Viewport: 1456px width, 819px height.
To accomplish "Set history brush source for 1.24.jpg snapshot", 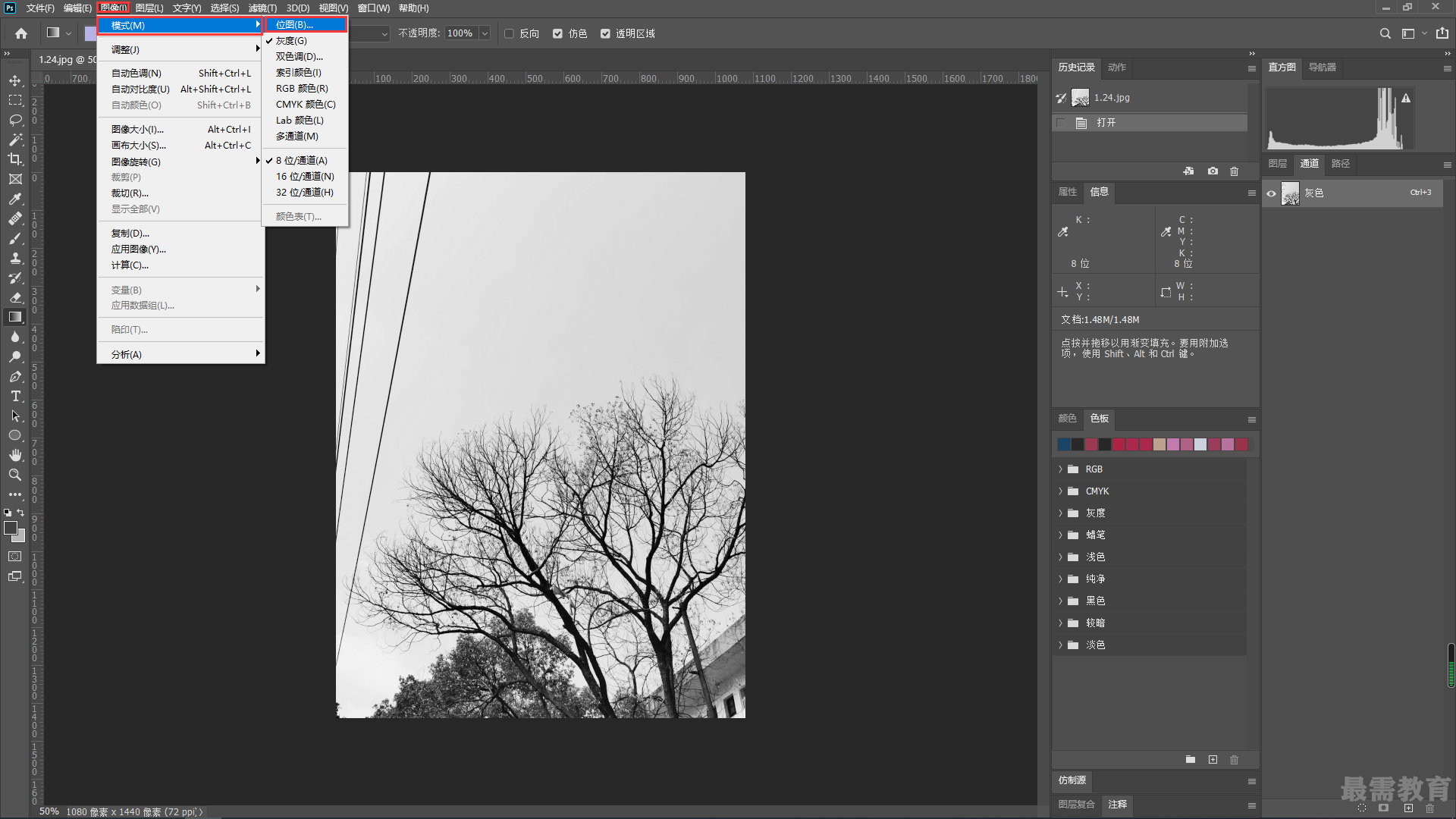I will coord(1061,98).
